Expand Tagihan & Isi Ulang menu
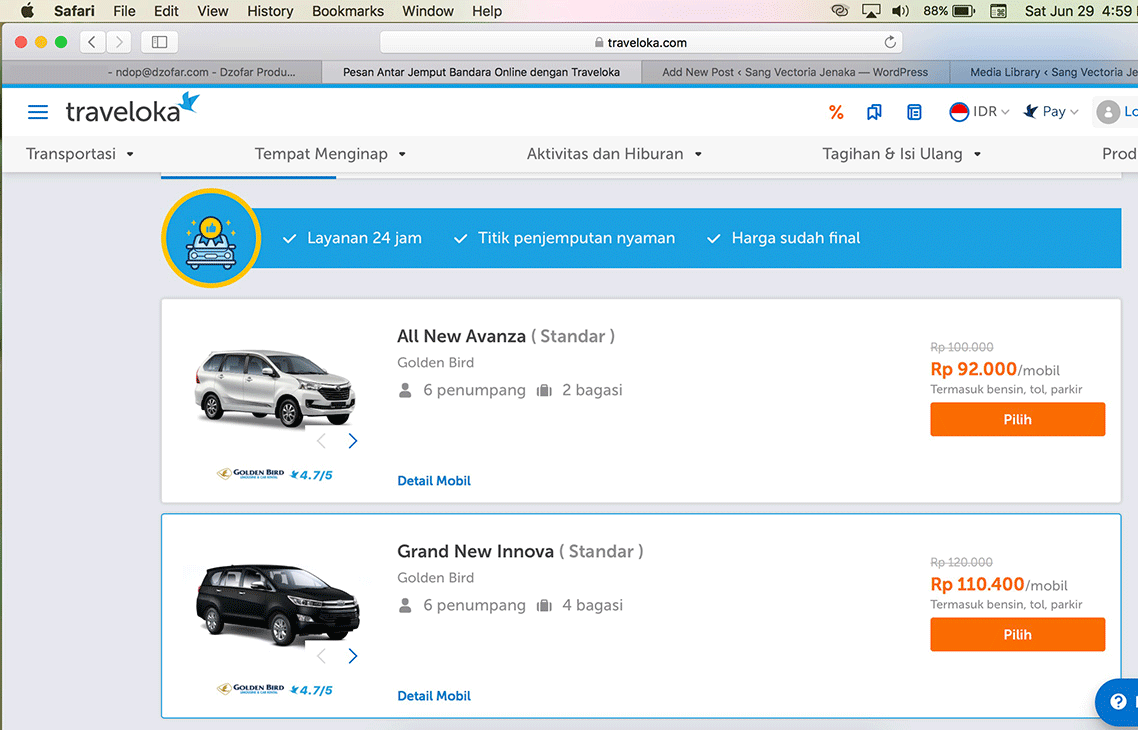This screenshot has height=730, width=1138. 901,154
